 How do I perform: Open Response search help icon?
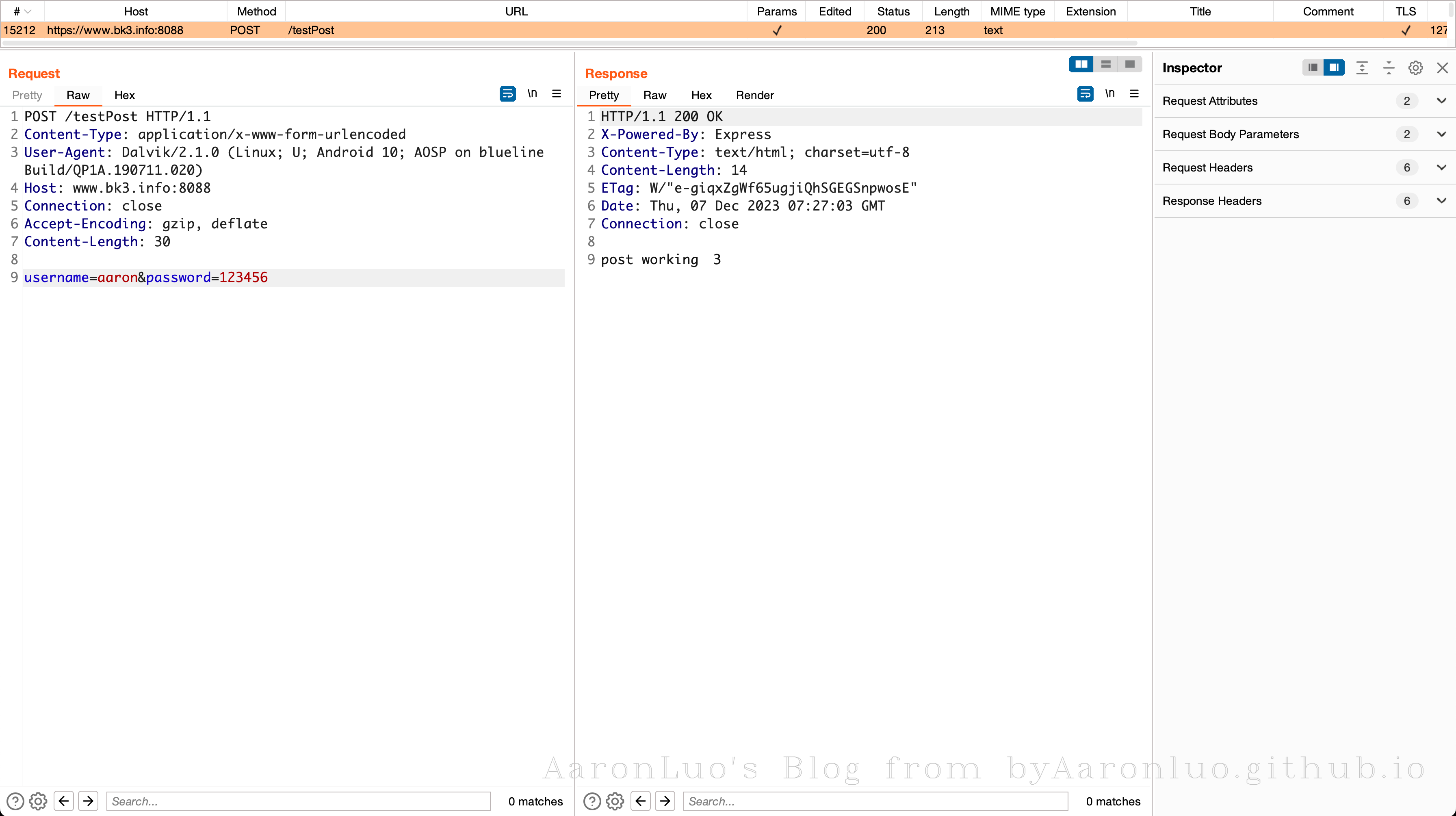click(x=592, y=801)
